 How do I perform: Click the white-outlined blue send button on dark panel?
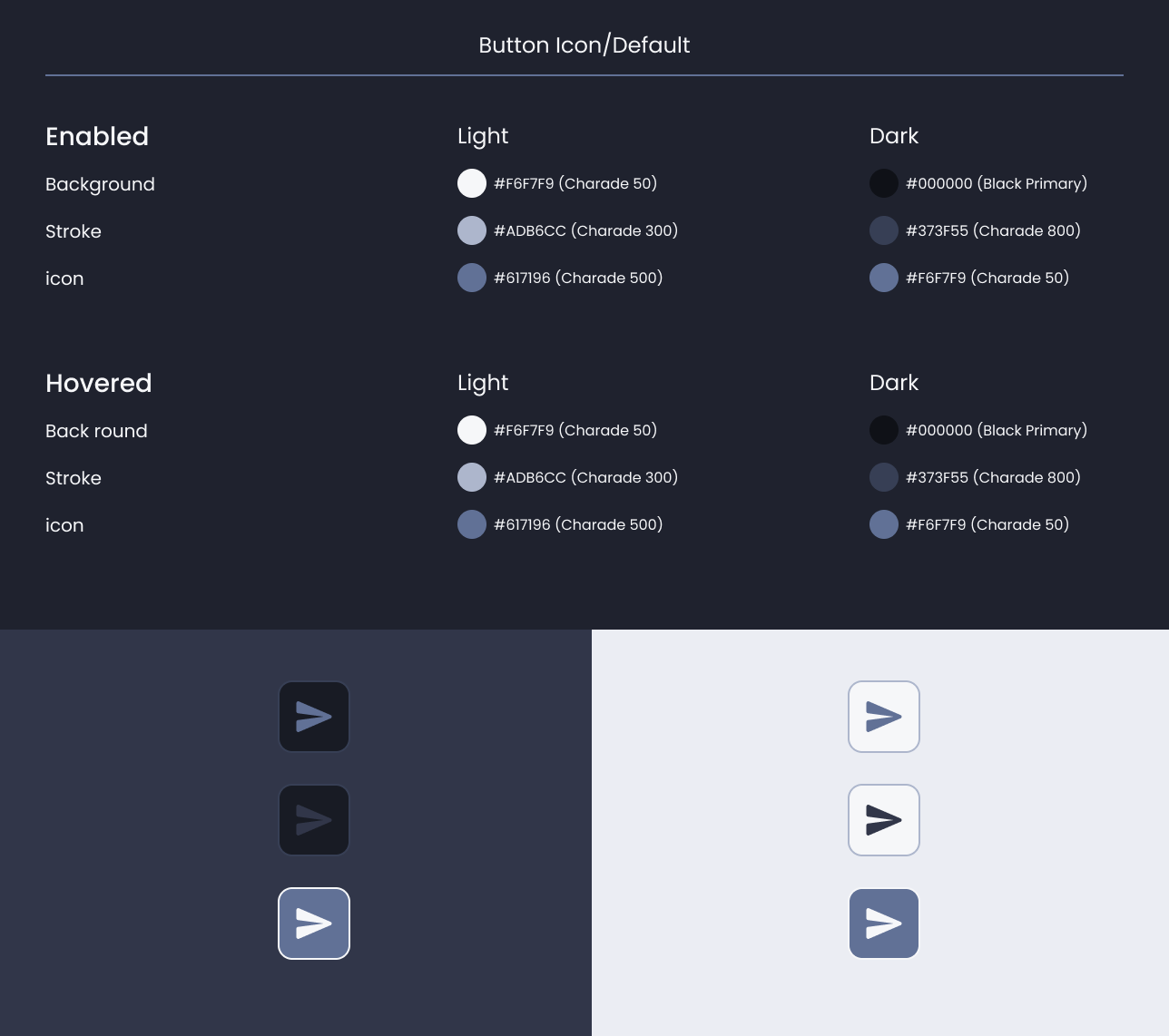[314, 924]
